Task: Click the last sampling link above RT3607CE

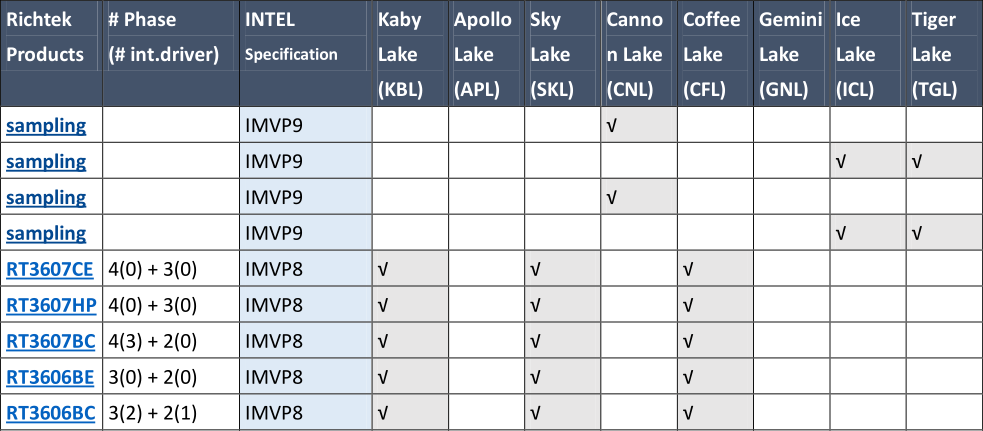Action: 46,233
